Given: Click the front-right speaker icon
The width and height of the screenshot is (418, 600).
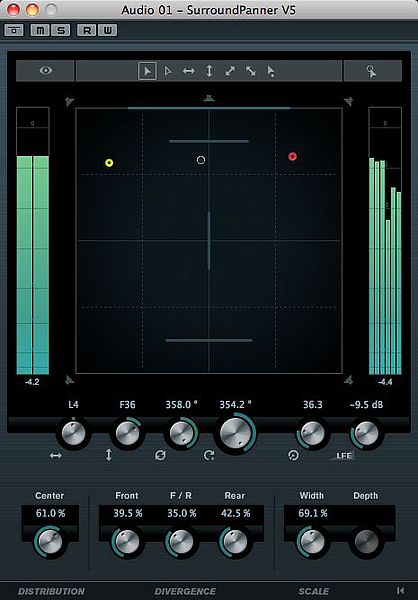Looking at the screenshot, I should click(348, 101).
